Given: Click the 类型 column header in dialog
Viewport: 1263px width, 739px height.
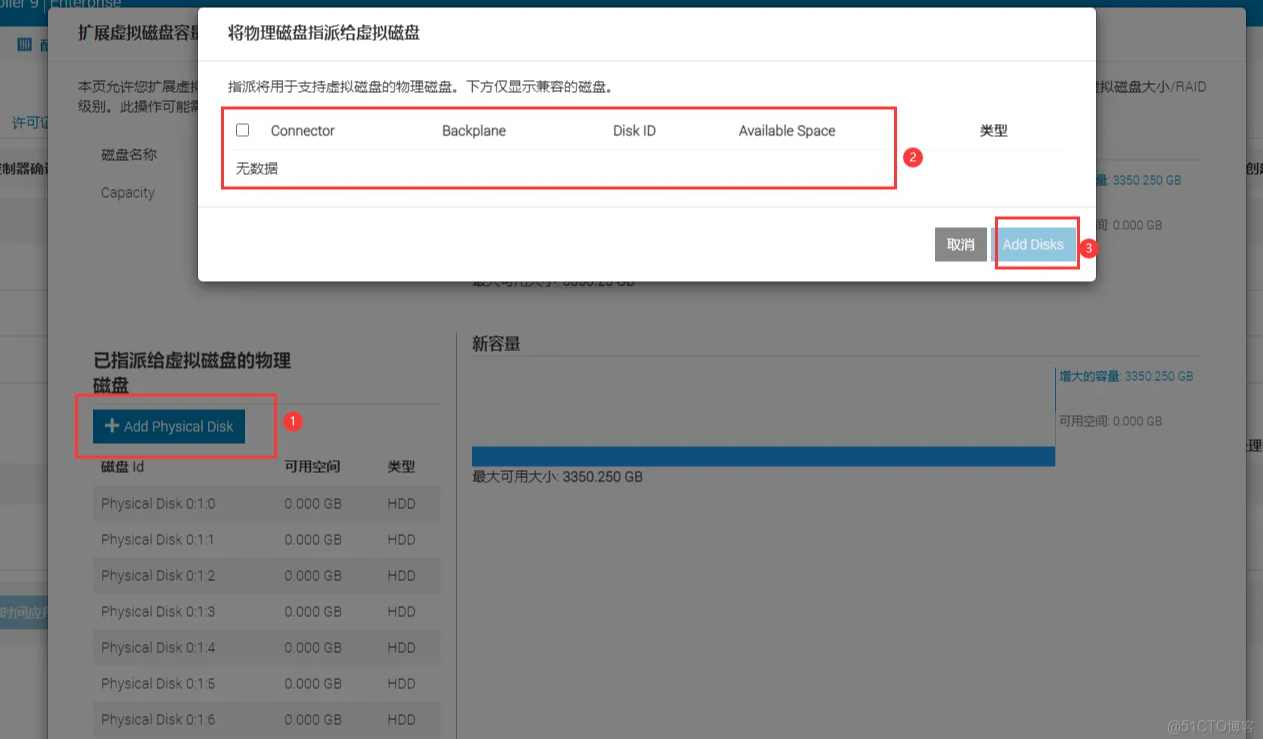Looking at the screenshot, I should point(993,131).
